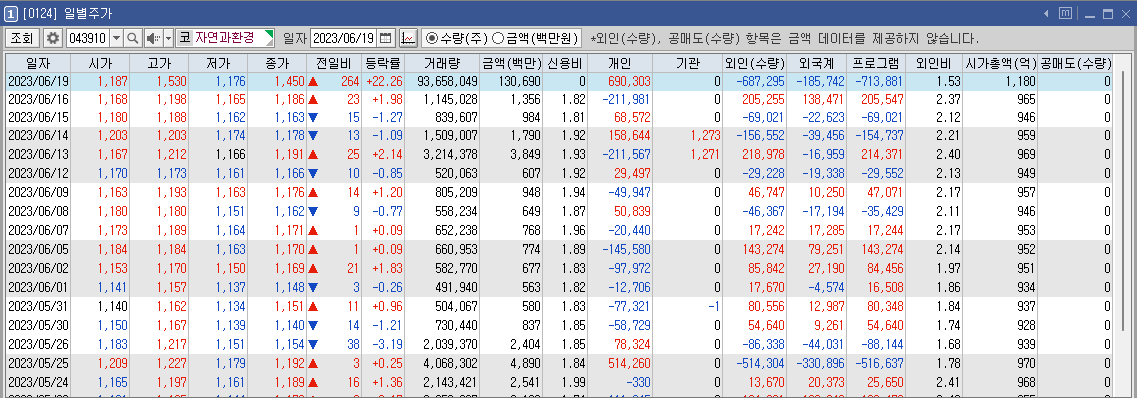Click the 기관 column header

[687, 63]
